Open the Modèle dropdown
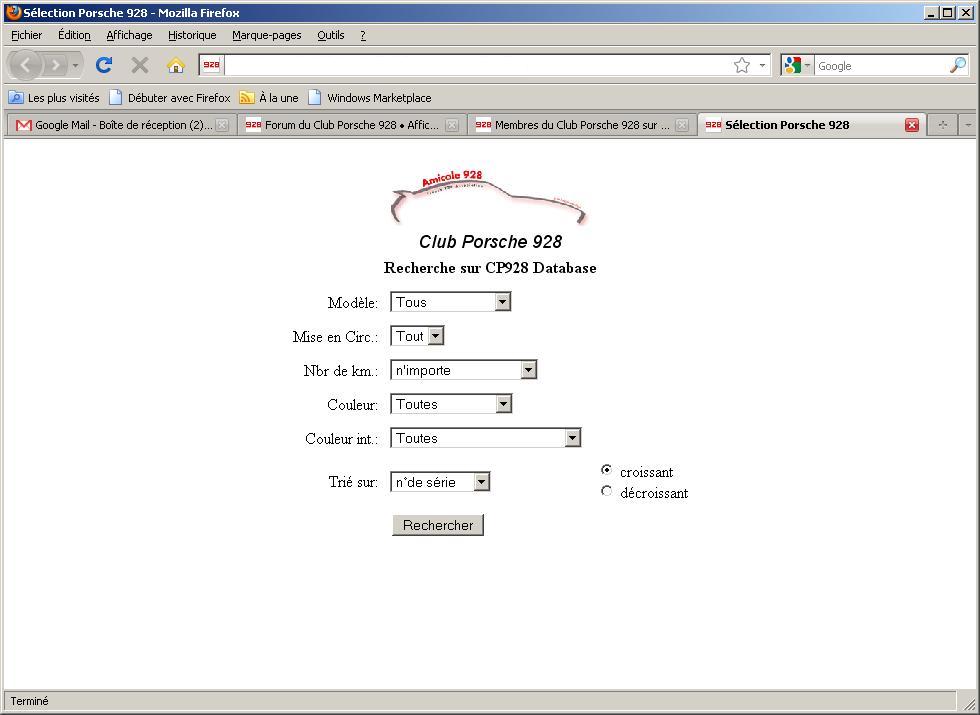 click(x=451, y=302)
